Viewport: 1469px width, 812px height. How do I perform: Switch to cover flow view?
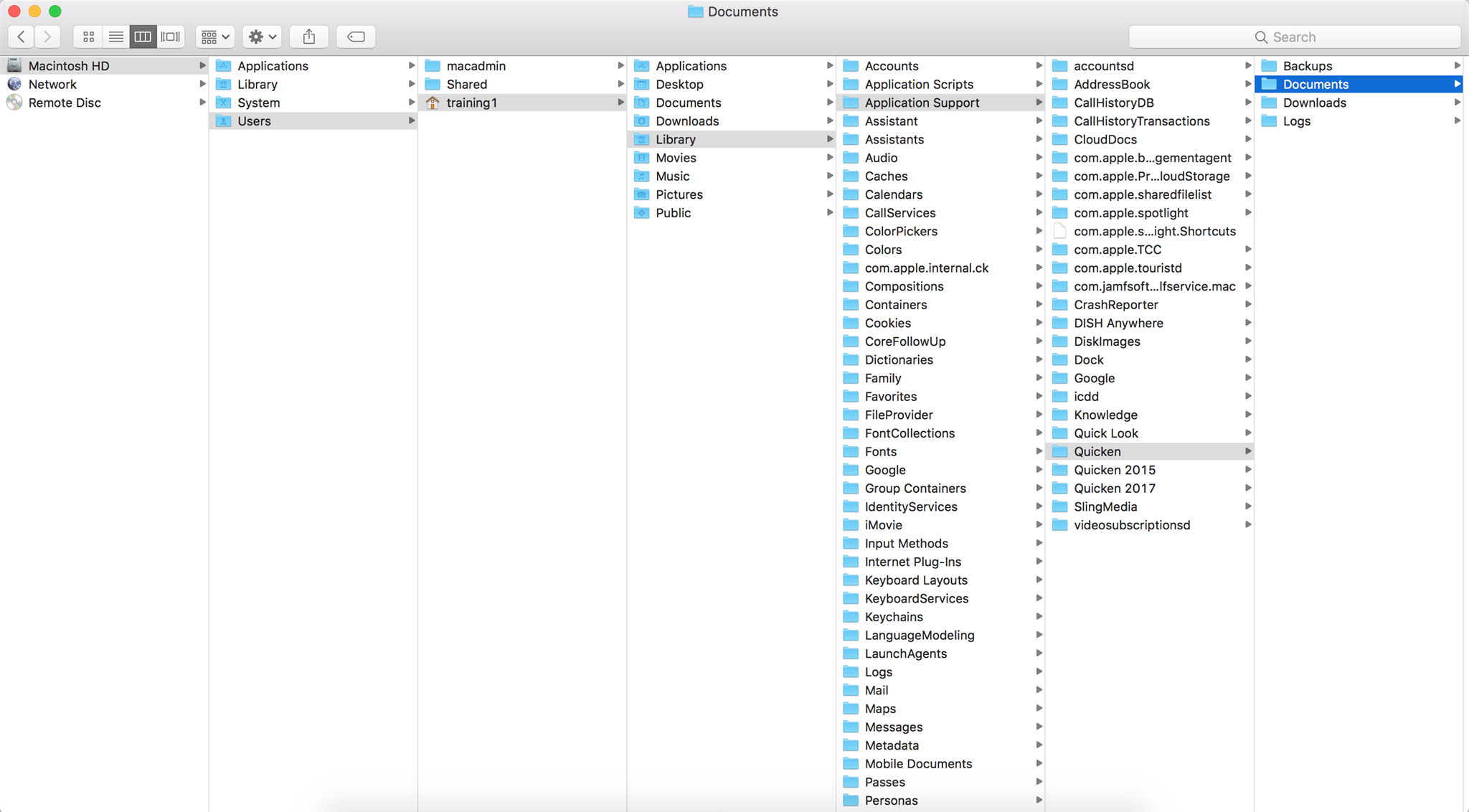pos(171,37)
